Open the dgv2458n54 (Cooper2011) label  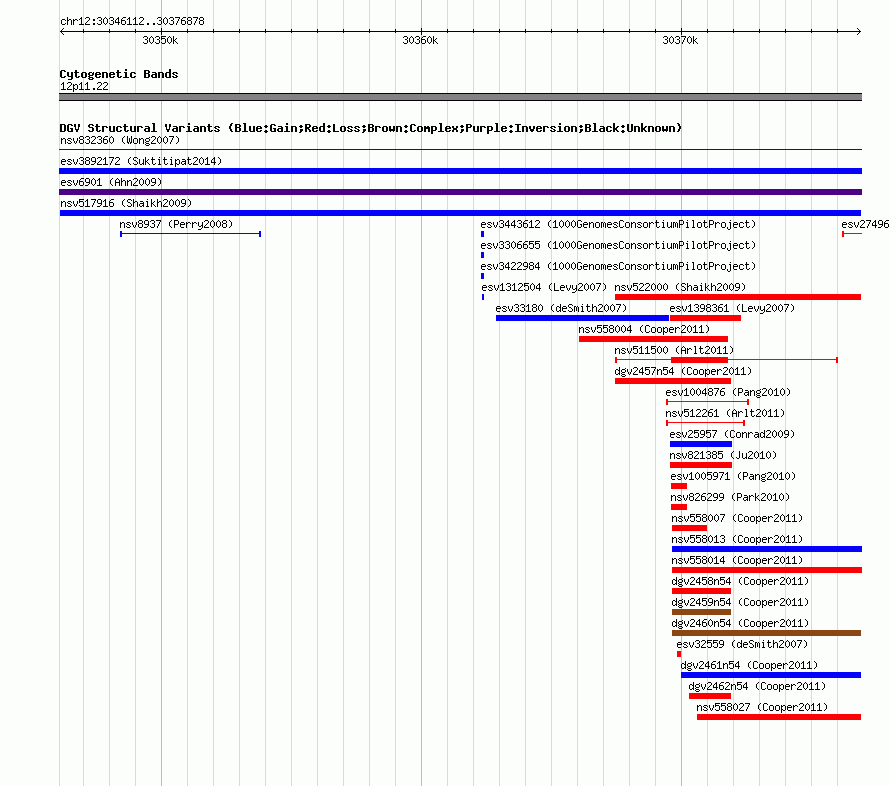pyautogui.click(x=740, y=581)
